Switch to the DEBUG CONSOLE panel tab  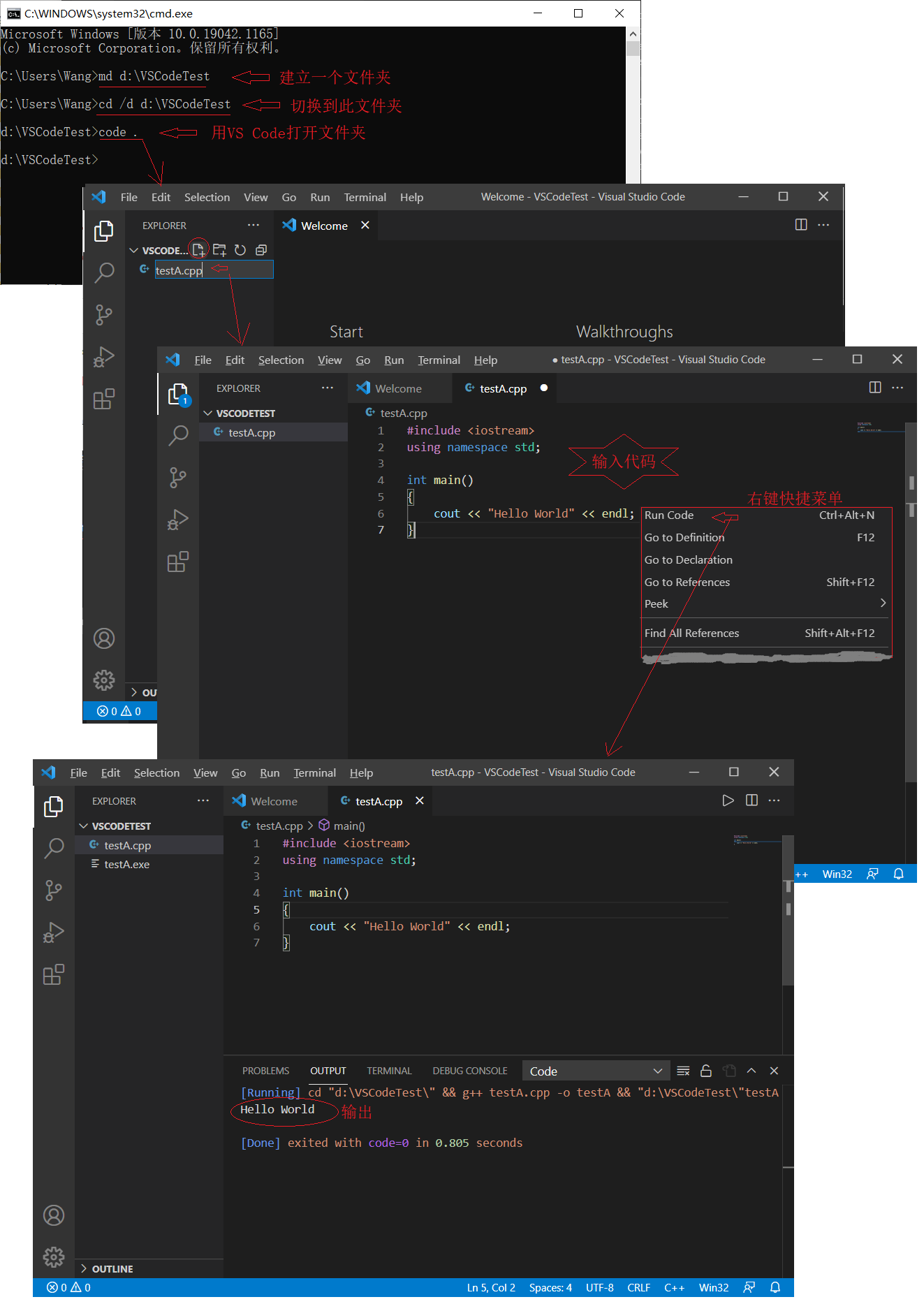tap(470, 1071)
